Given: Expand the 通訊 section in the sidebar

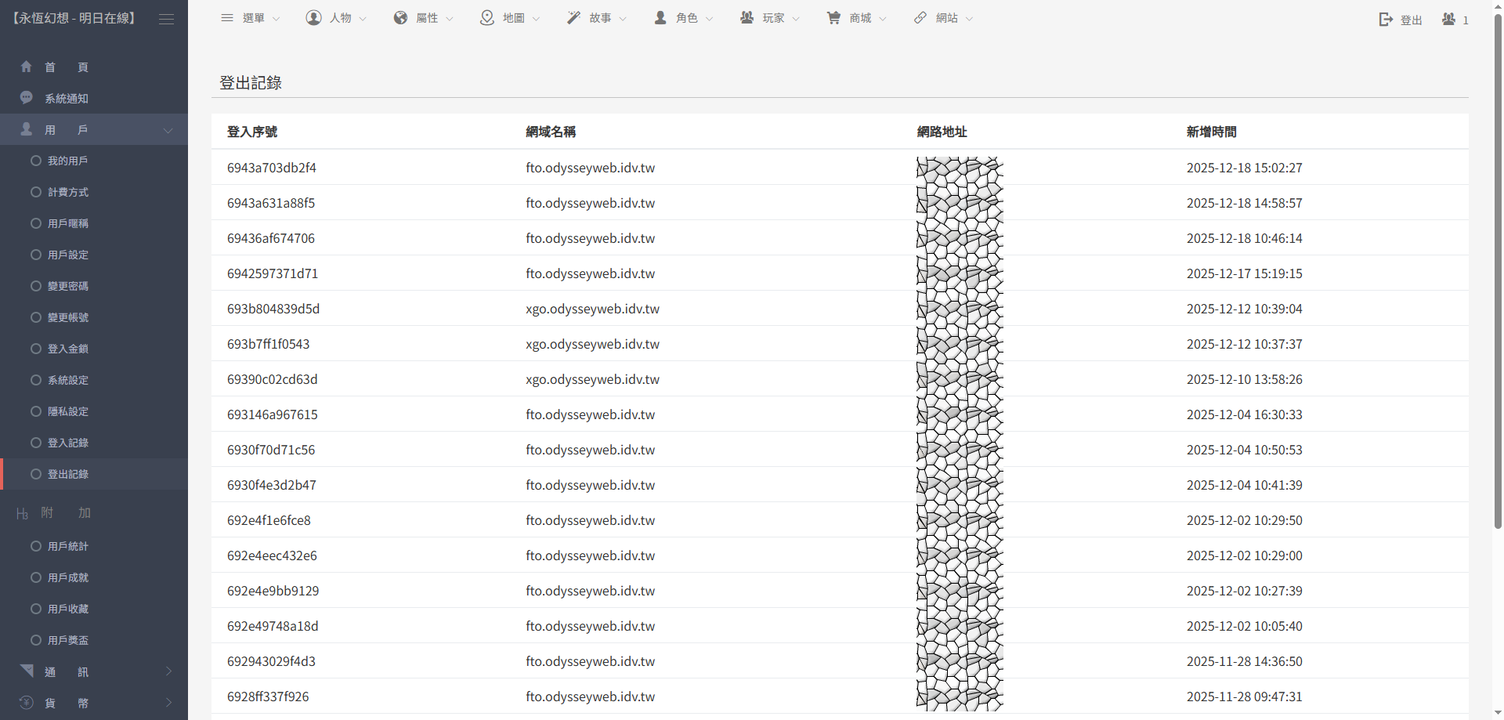Looking at the screenshot, I should (x=167, y=672).
